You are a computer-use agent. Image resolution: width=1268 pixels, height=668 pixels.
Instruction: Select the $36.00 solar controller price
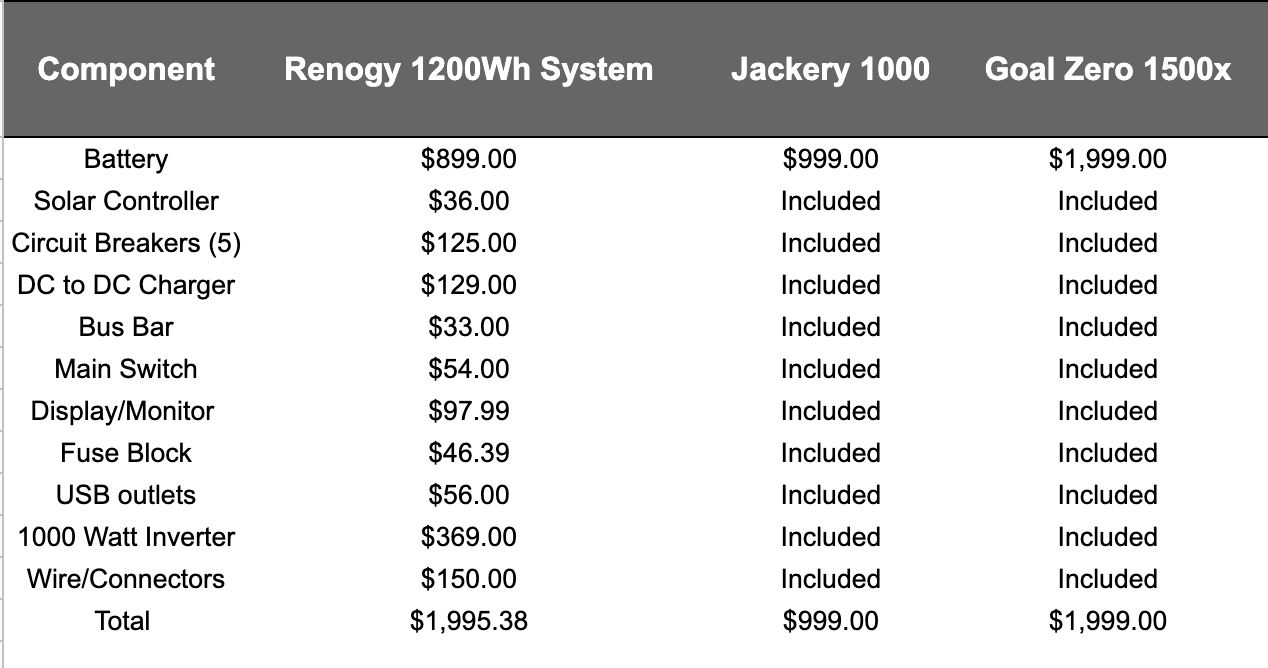[468, 201]
